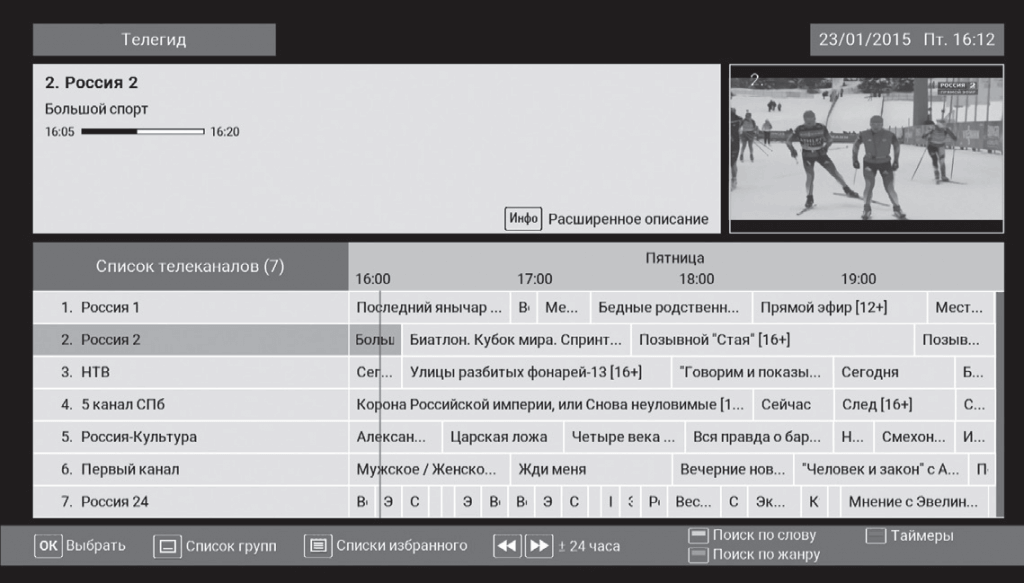Viewport: 1024px width, 583px height.
Task: Click the search by word color key
Action: click(x=698, y=536)
